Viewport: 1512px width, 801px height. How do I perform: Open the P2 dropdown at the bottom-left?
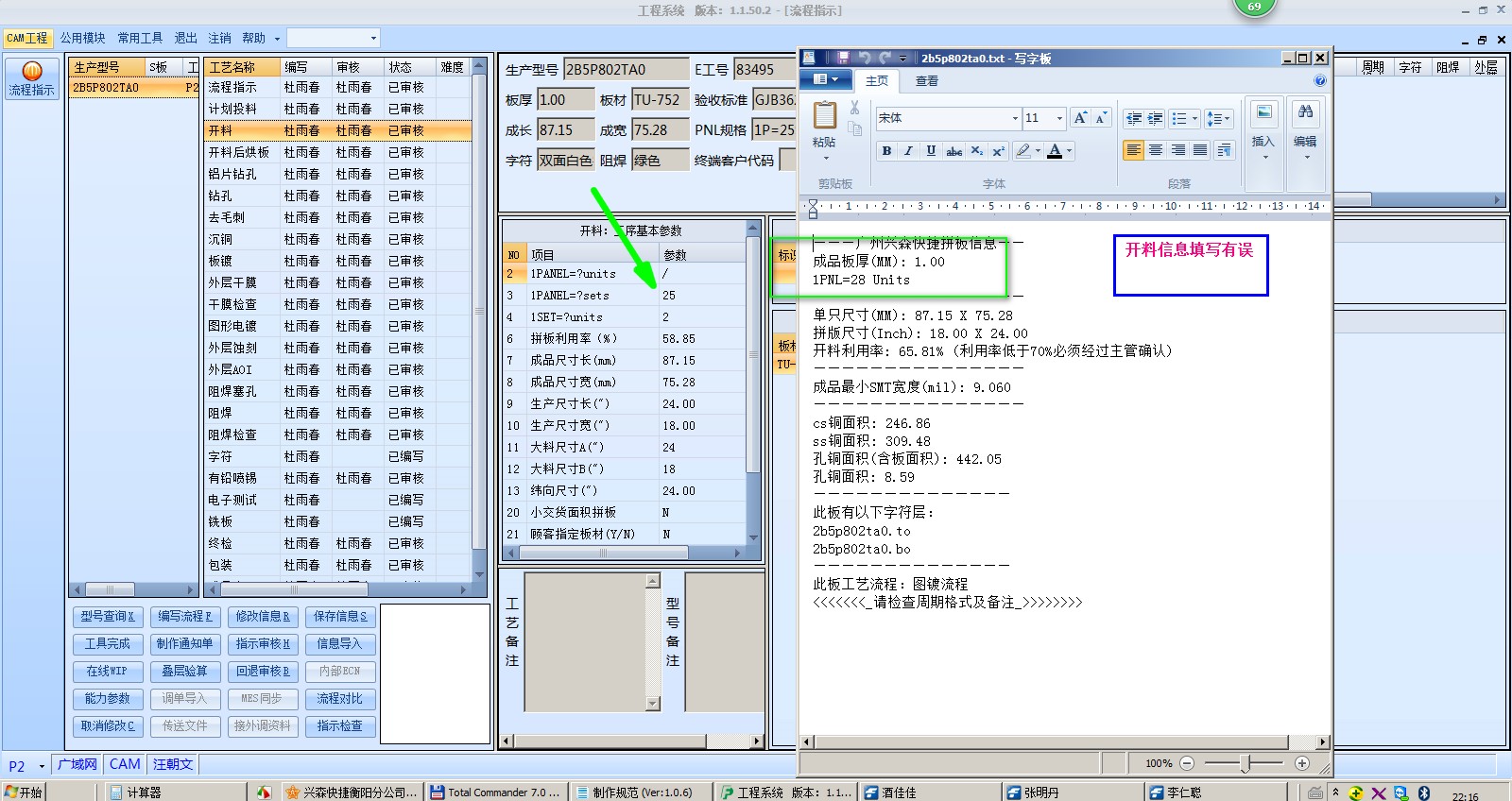pyautogui.click(x=42, y=766)
